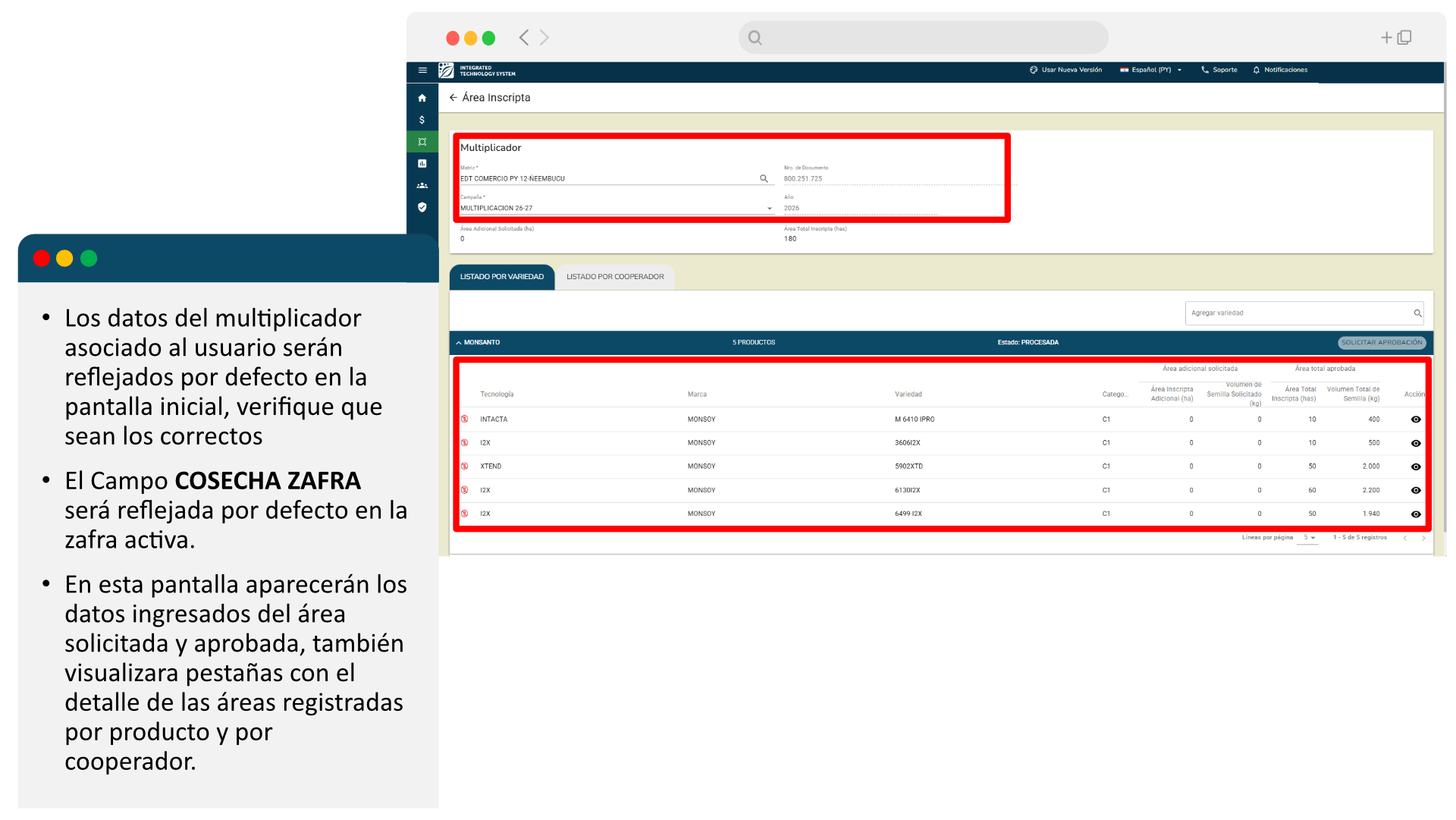This screenshot has height=820, width=1456.
Task: Open the chart reports sidebar icon
Action: pyautogui.click(x=422, y=164)
